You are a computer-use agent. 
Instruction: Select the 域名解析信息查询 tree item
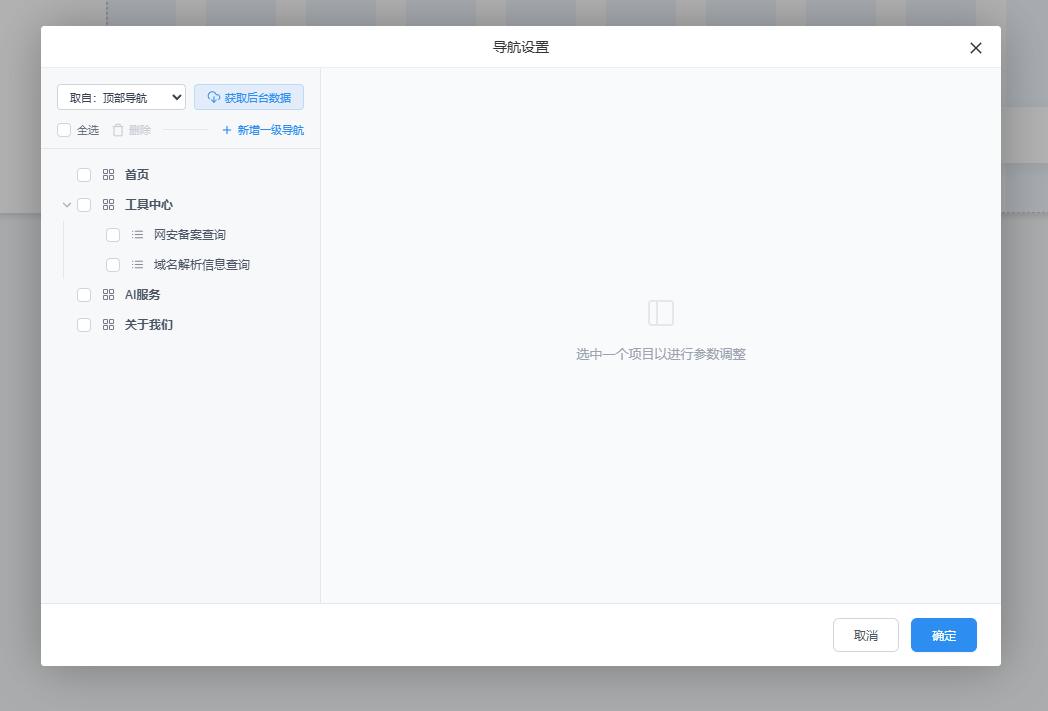coord(201,265)
